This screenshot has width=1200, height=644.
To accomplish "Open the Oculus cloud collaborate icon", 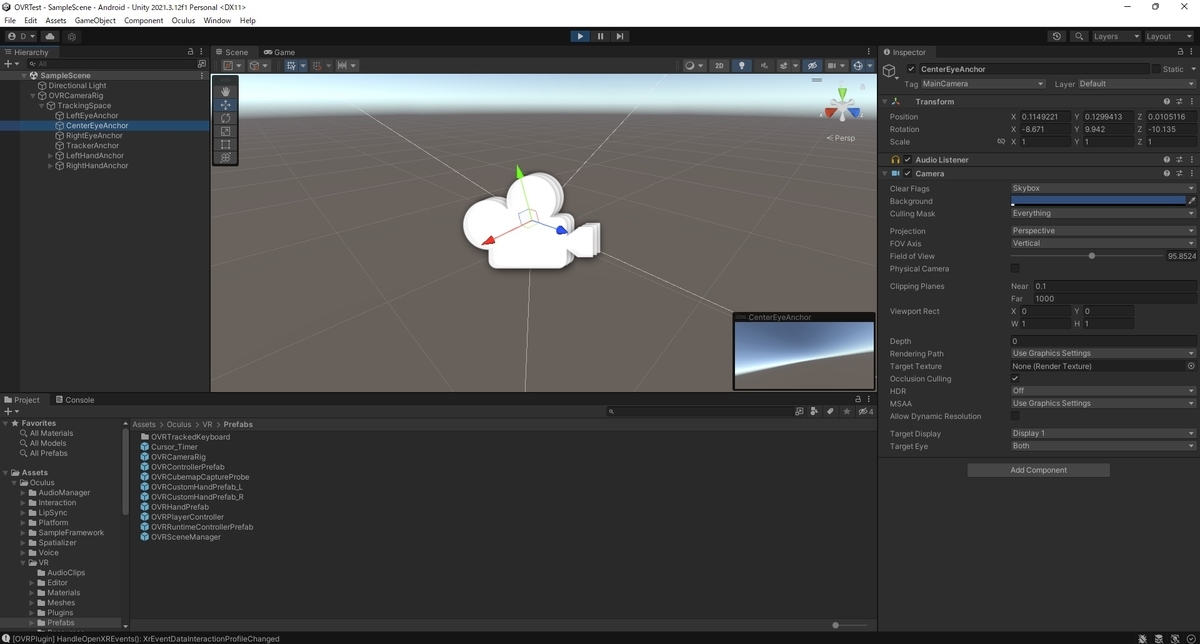I will coord(49,36).
